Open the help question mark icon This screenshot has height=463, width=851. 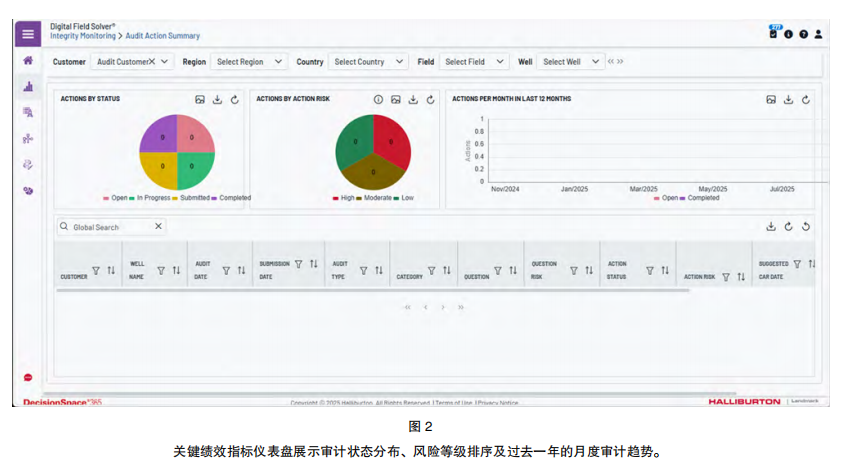[803, 34]
